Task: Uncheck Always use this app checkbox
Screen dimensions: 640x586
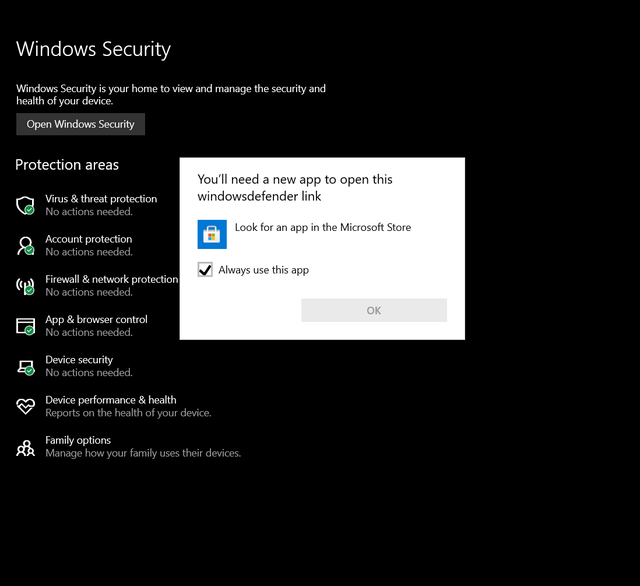Action: [x=205, y=270]
